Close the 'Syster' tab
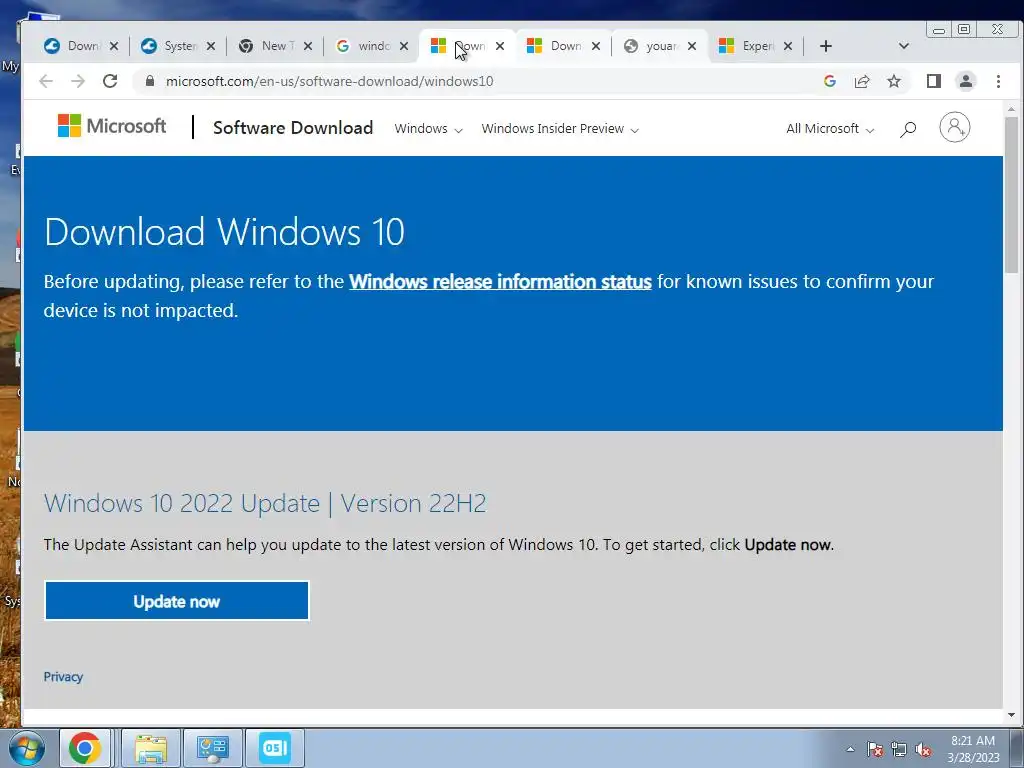The image size is (1024, 768). [210, 46]
